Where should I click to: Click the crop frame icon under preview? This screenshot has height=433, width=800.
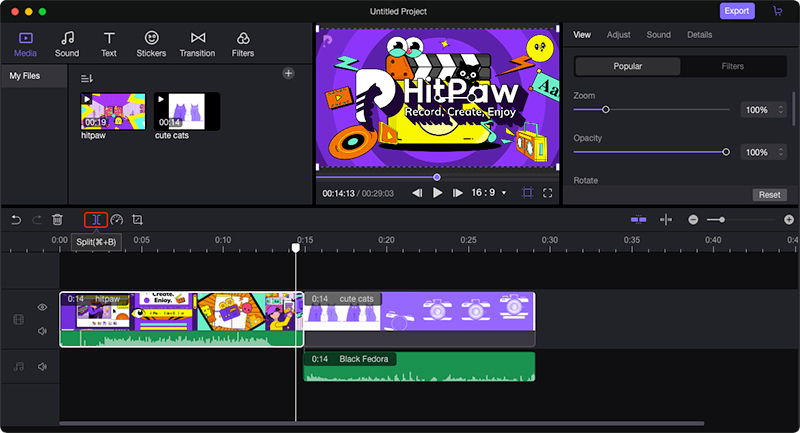pyautogui.click(x=528, y=193)
